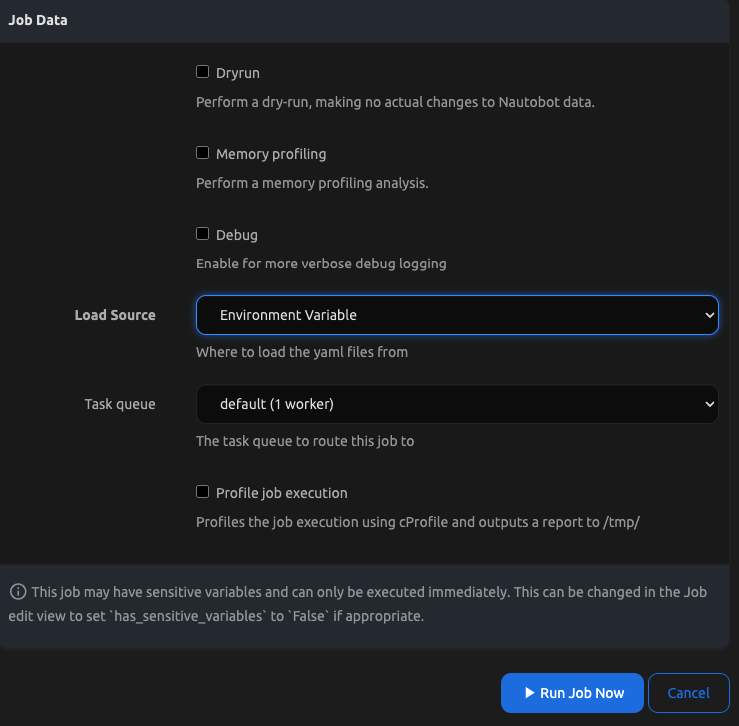Click the Memory profiling label text

click(x=271, y=154)
